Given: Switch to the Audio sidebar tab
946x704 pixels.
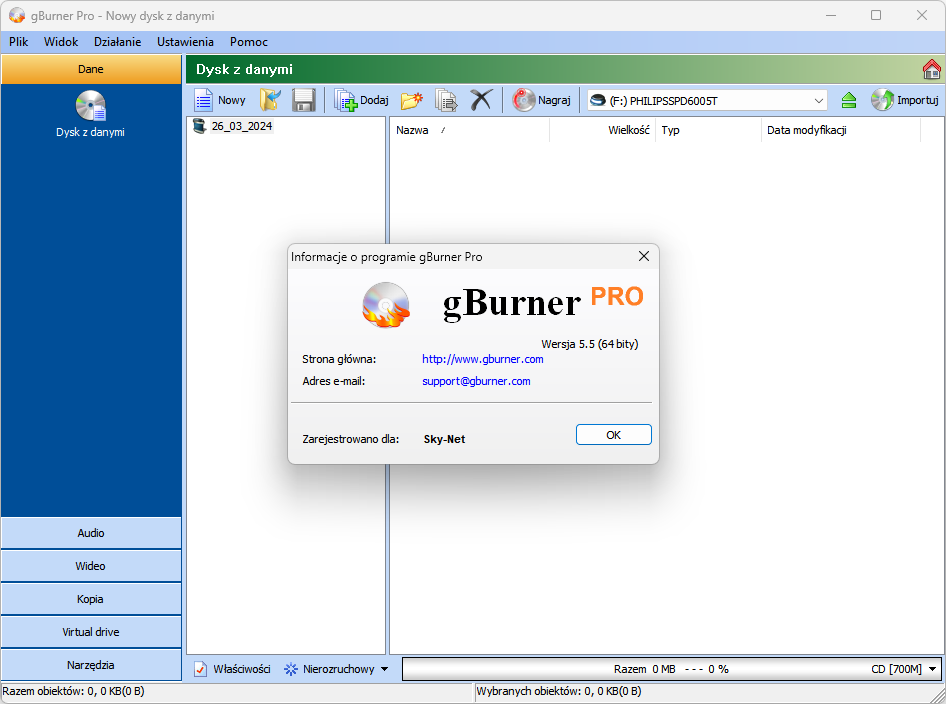Looking at the screenshot, I should pos(91,533).
